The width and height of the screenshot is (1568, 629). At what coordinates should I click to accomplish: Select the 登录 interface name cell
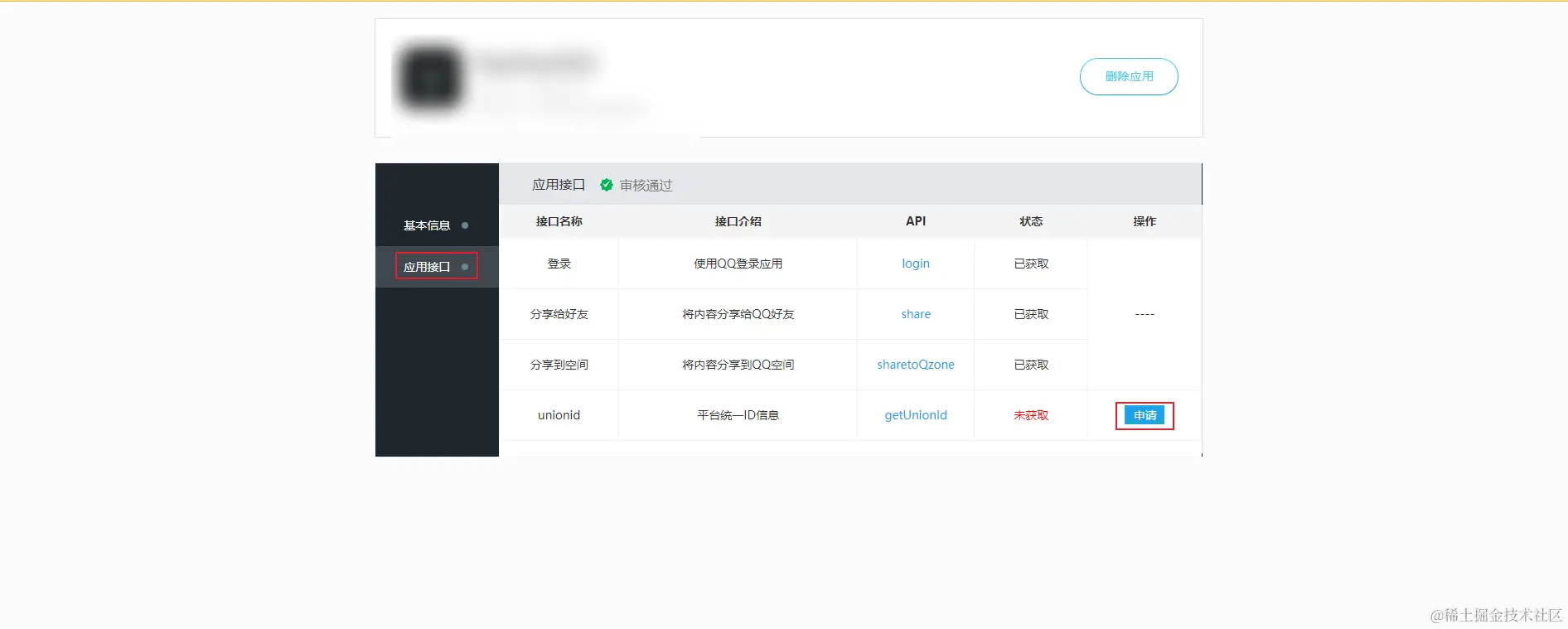pos(559,264)
